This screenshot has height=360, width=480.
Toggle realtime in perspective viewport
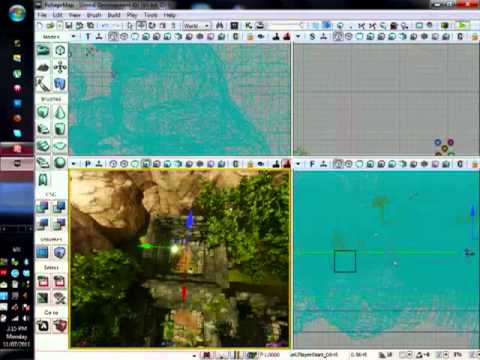click(99, 164)
